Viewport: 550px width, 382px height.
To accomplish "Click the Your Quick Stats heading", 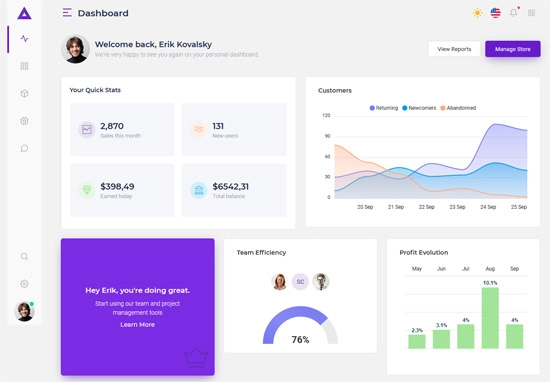I will (x=95, y=90).
